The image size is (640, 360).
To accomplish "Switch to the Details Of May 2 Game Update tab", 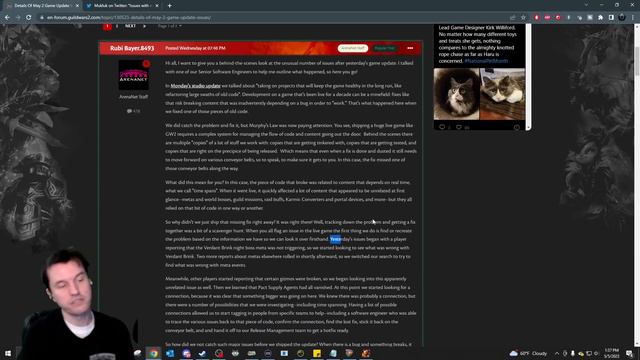I will pyautogui.click(x=42, y=6).
